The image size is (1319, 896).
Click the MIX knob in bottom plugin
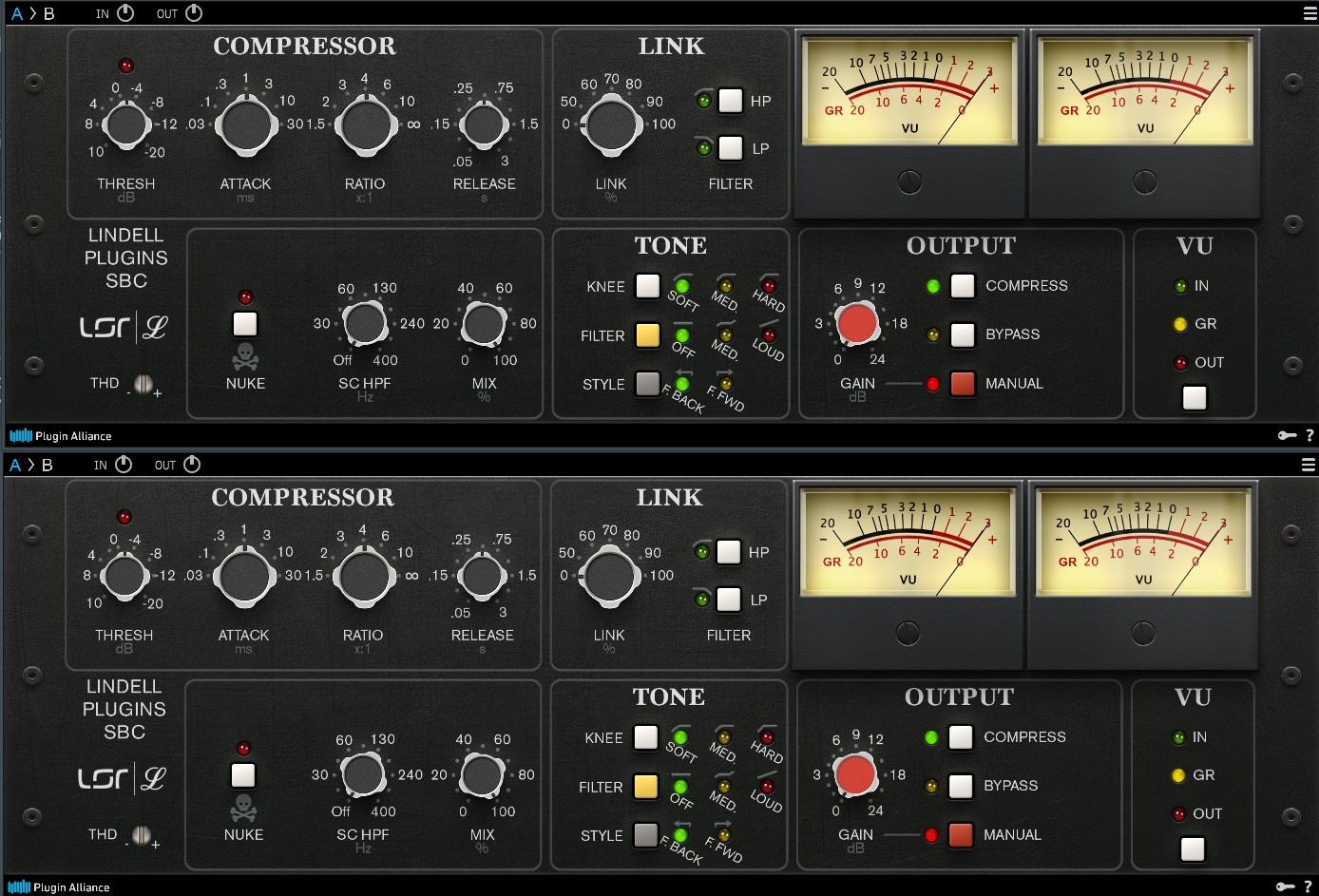(482, 775)
